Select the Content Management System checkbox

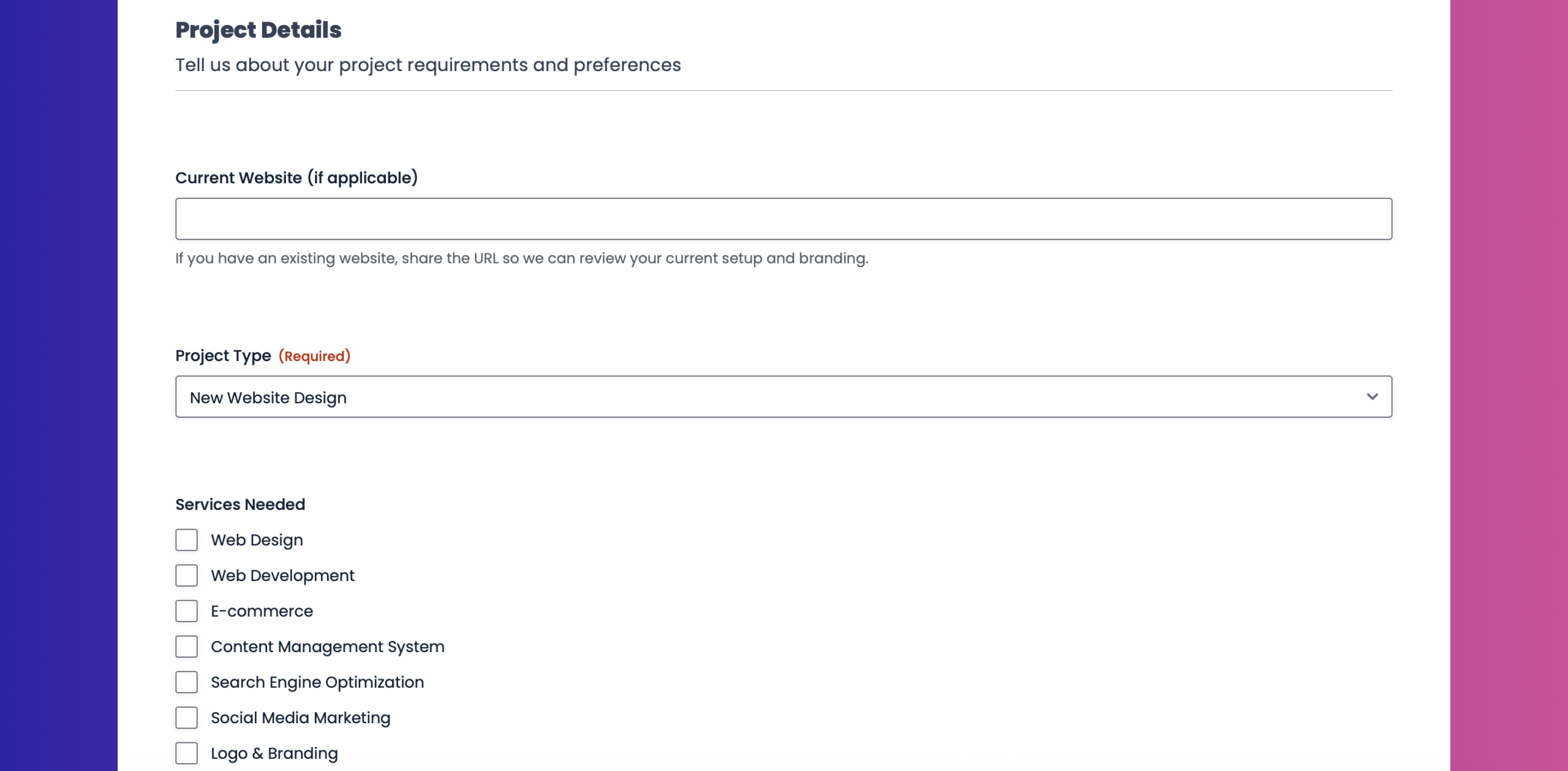(186, 647)
